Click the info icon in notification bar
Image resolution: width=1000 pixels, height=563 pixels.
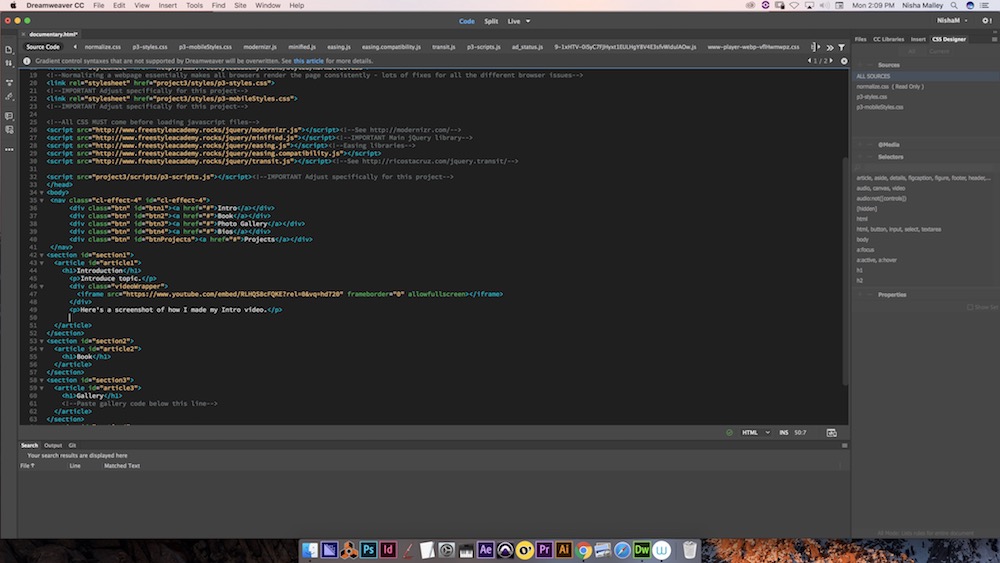[27, 61]
